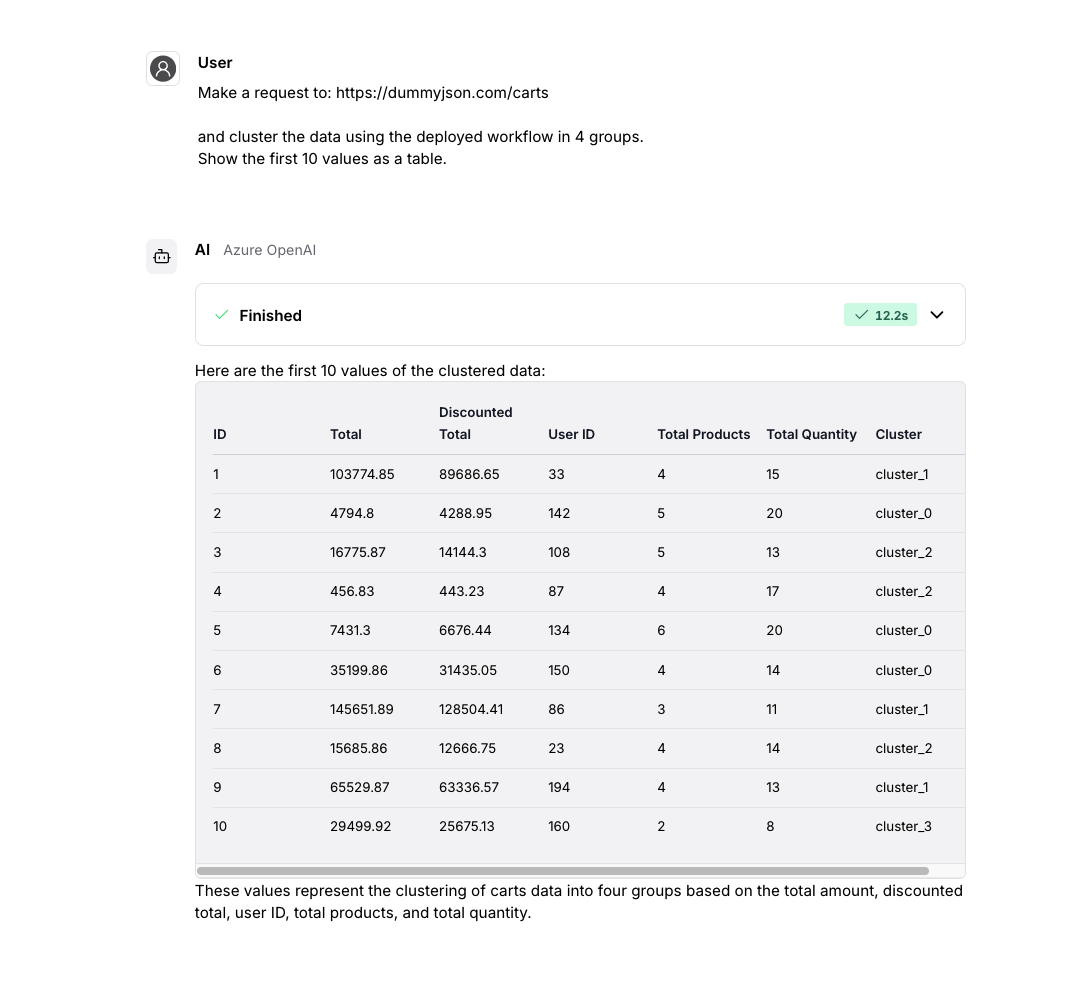Click the Finished status bar

[520, 315]
